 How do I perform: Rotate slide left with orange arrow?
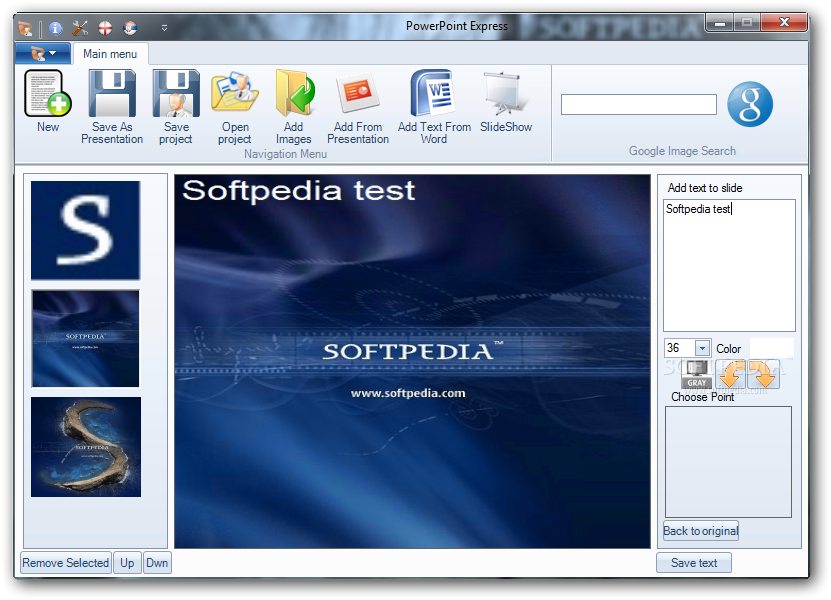pos(730,374)
